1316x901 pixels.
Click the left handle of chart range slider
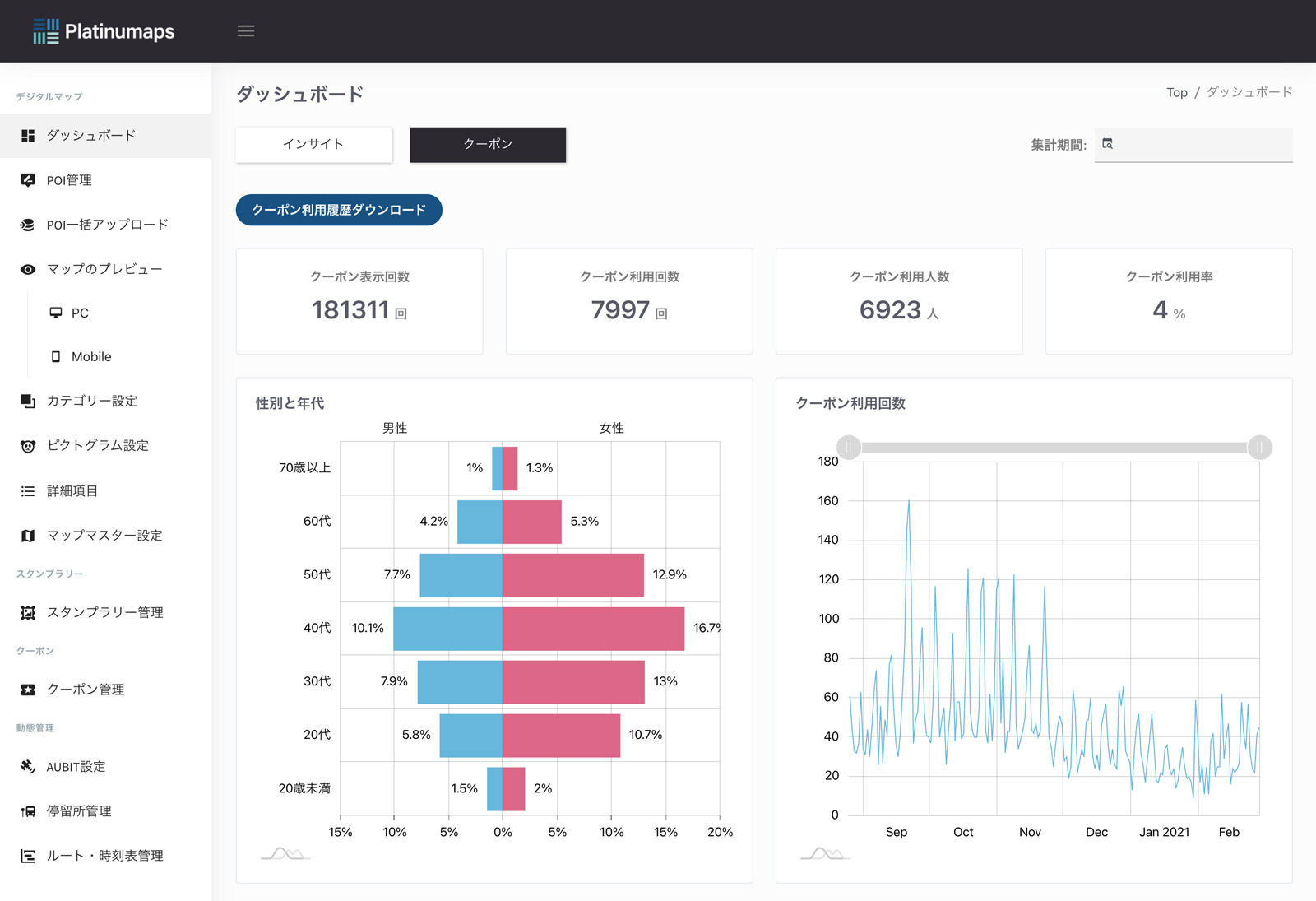(x=849, y=448)
